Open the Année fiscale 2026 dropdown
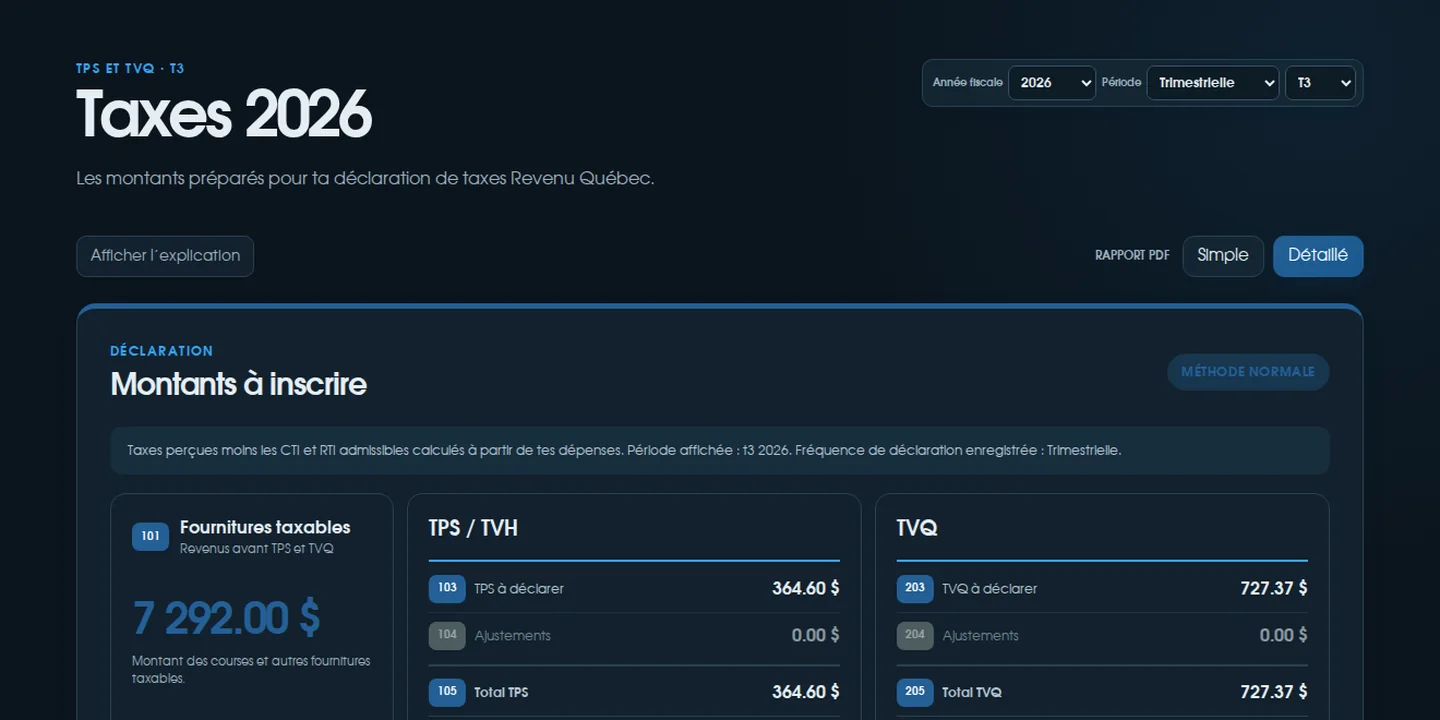Image resolution: width=1440 pixels, height=720 pixels. pyautogui.click(x=1052, y=83)
